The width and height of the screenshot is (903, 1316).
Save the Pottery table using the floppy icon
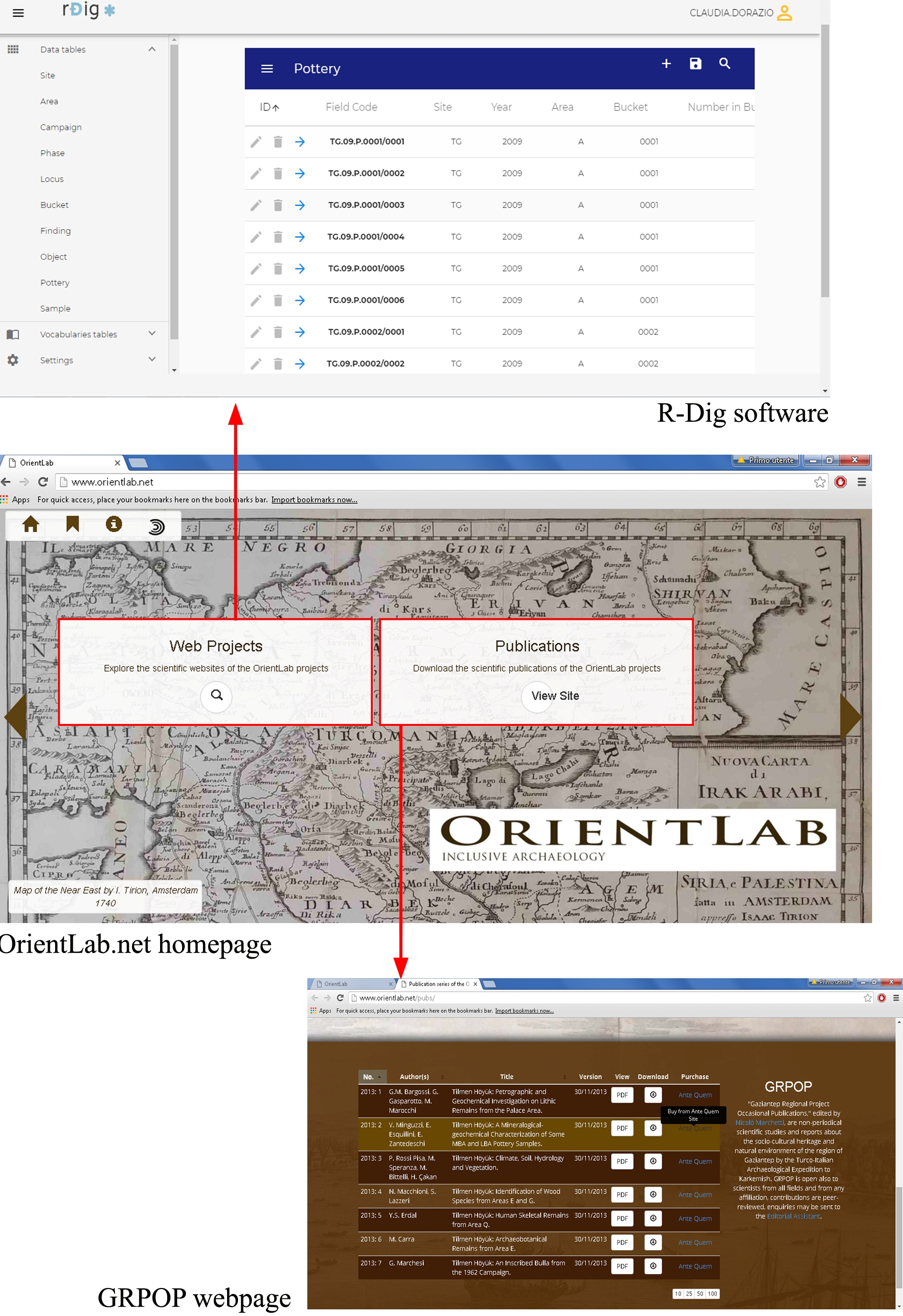[x=695, y=63]
